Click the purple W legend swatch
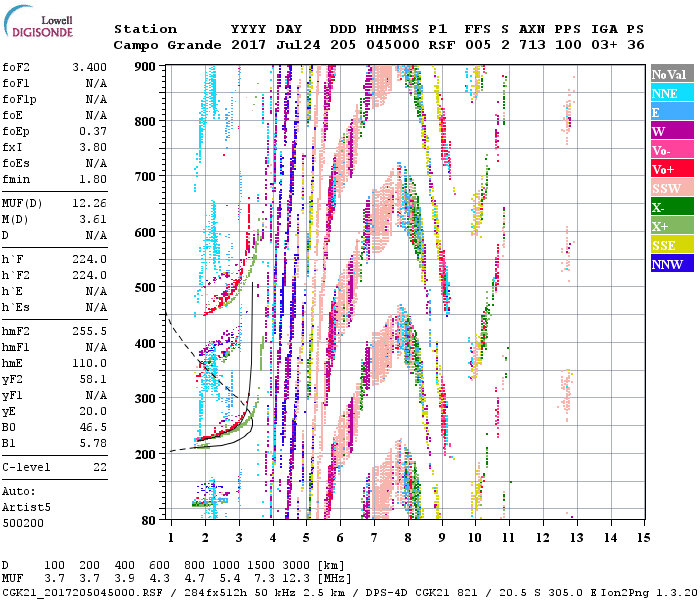The image size is (700, 600). click(672, 131)
